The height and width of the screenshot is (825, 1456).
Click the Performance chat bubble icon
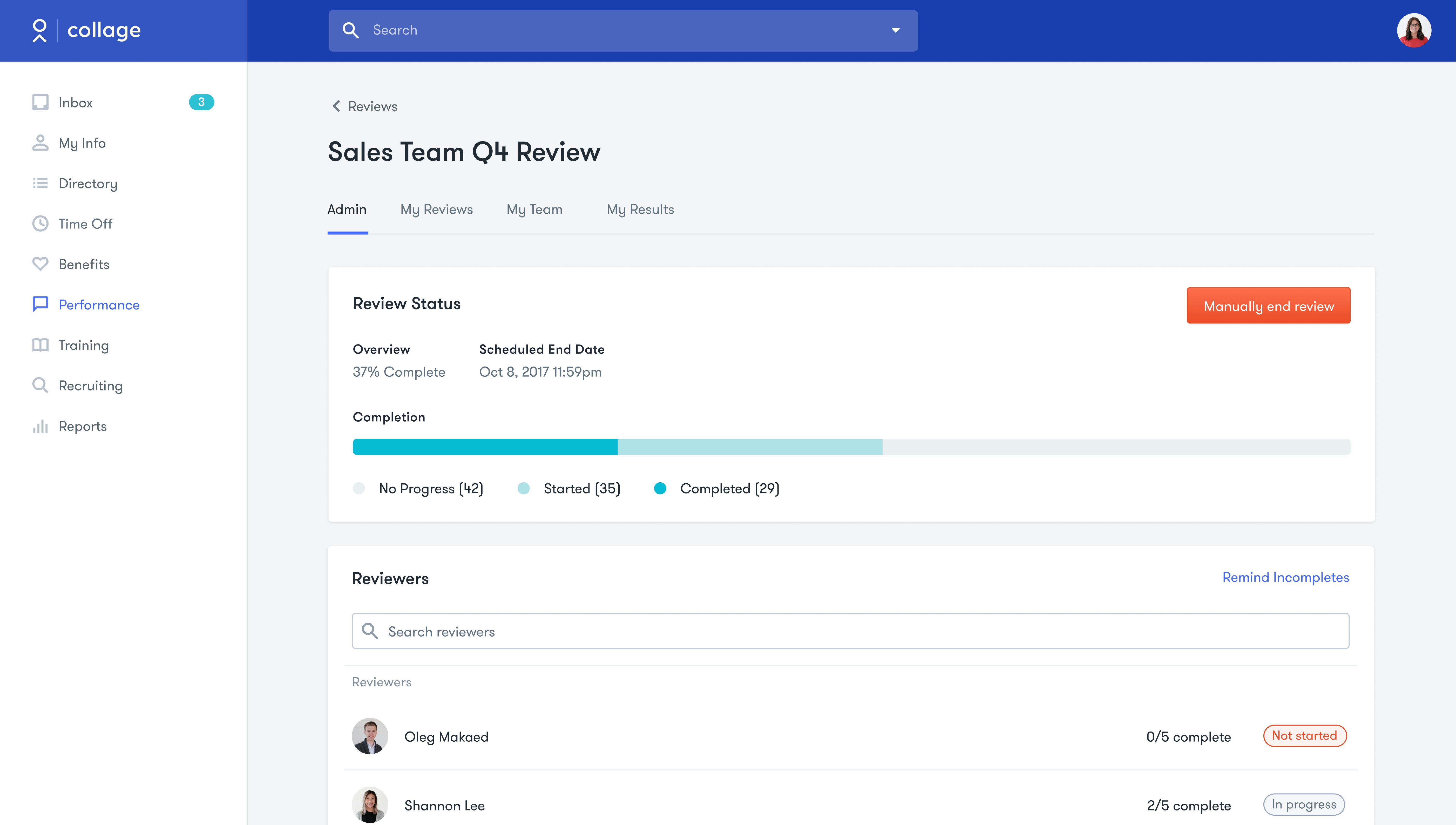(40, 304)
